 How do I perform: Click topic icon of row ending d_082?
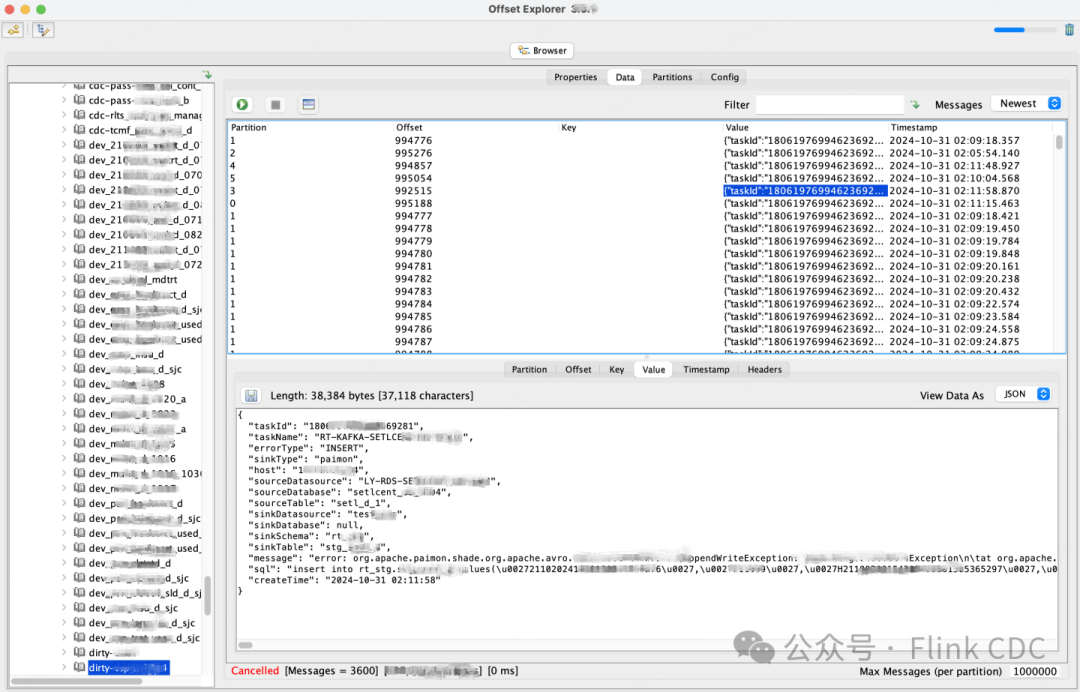(x=79, y=234)
